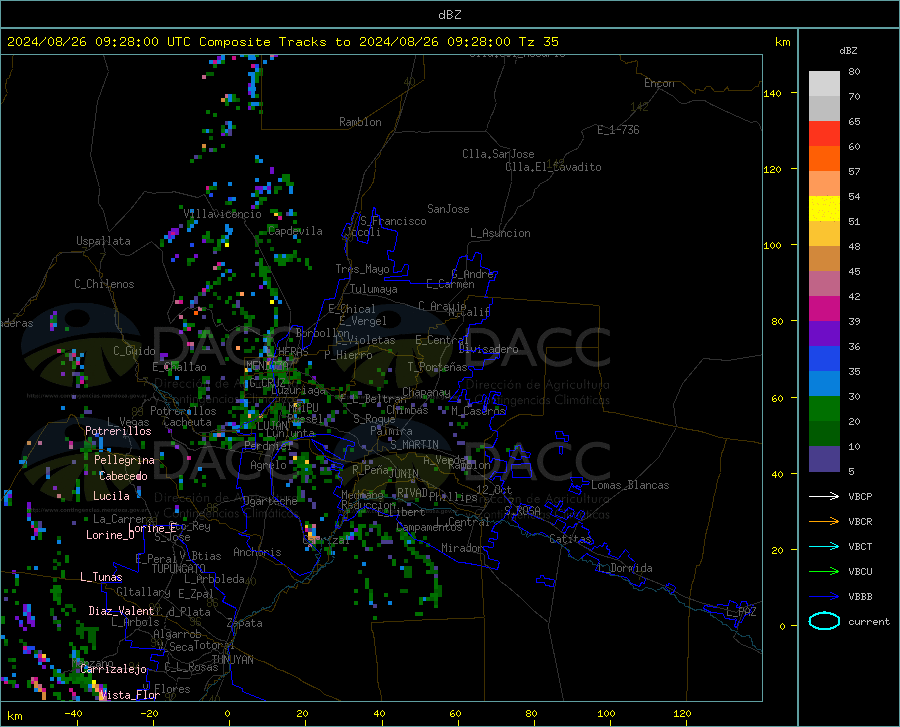Select the bright green 20-30 dBZ swatch
Viewport: 900px width, 727px height.
(x=824, y=409)
